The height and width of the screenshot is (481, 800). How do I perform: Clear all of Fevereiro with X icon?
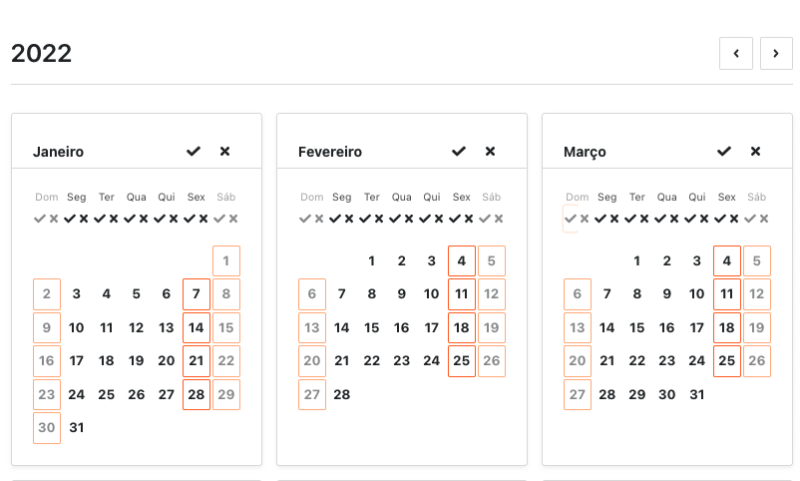[490, 151]
